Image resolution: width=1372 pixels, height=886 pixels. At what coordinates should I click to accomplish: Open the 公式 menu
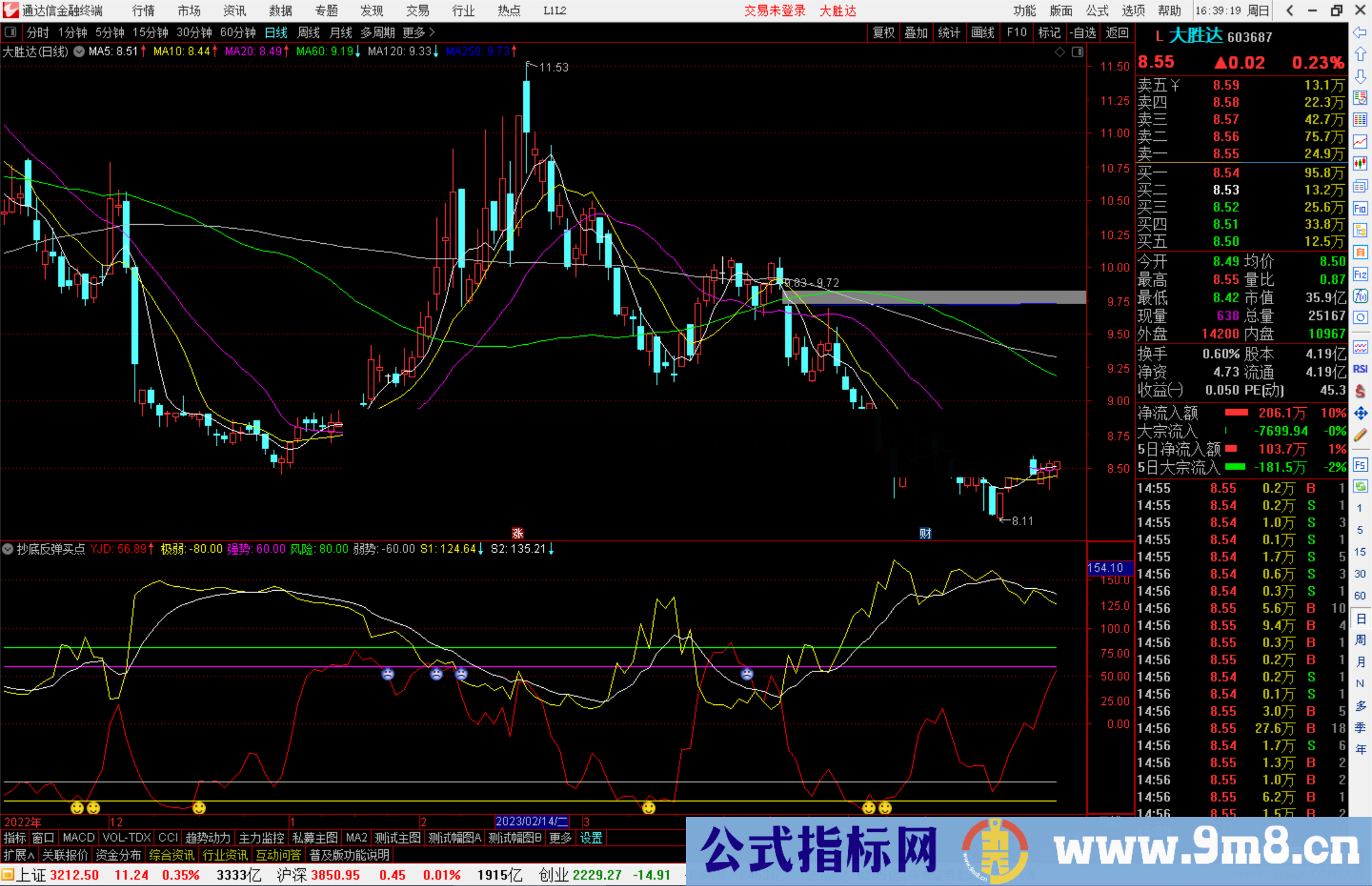(1097, 10)
